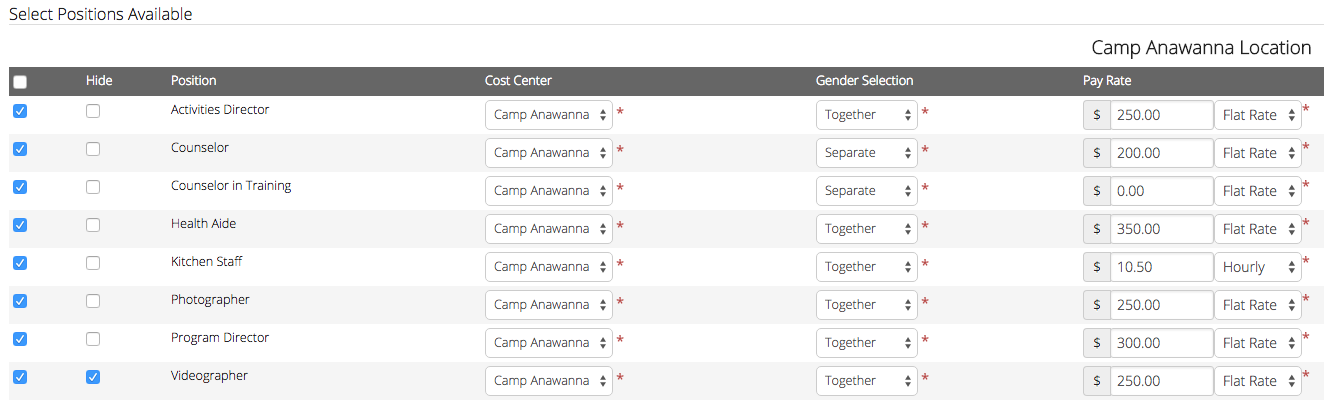Focus Counselor in Training pay rate field
Screen dimensions: 1329x401
click(x=1161, y=191)
